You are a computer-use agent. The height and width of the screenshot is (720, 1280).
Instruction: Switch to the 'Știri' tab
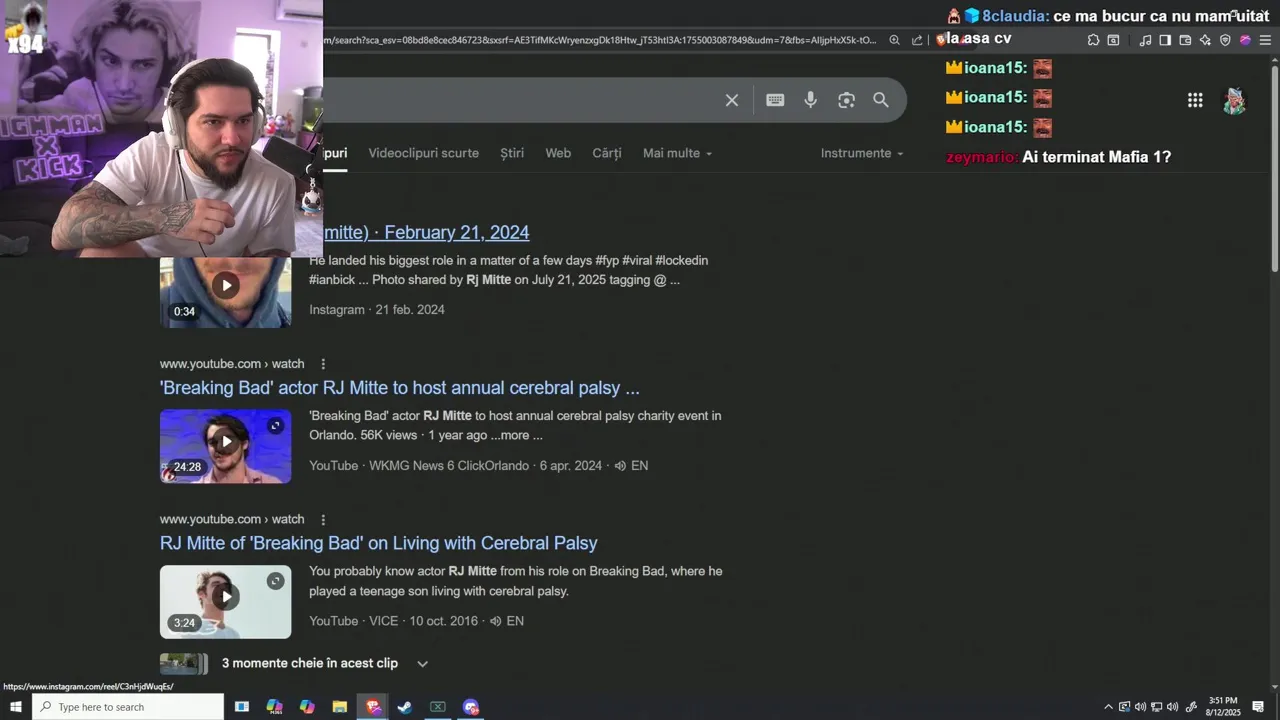tap(512, 153)
